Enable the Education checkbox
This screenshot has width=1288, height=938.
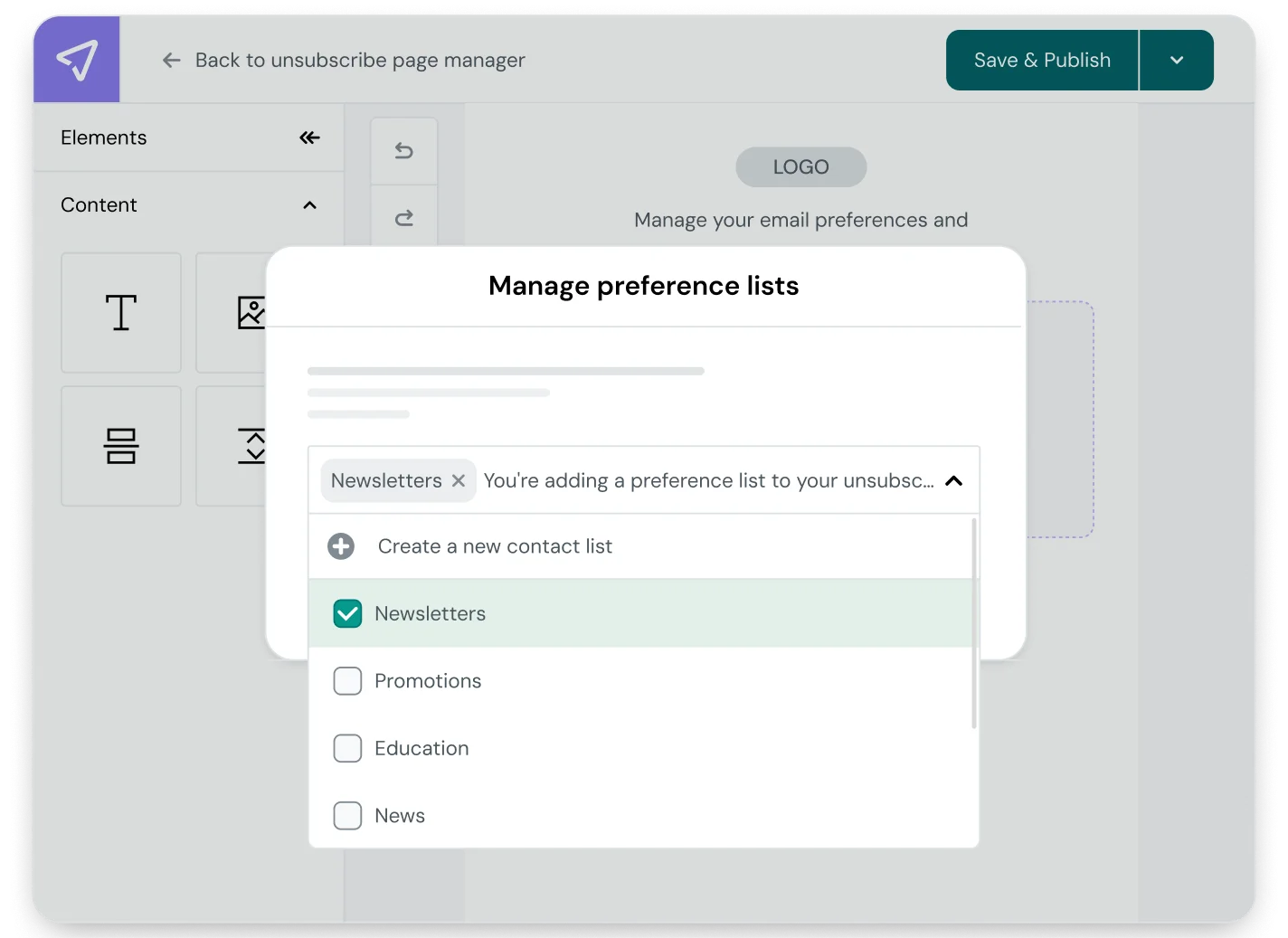(347, 748)
